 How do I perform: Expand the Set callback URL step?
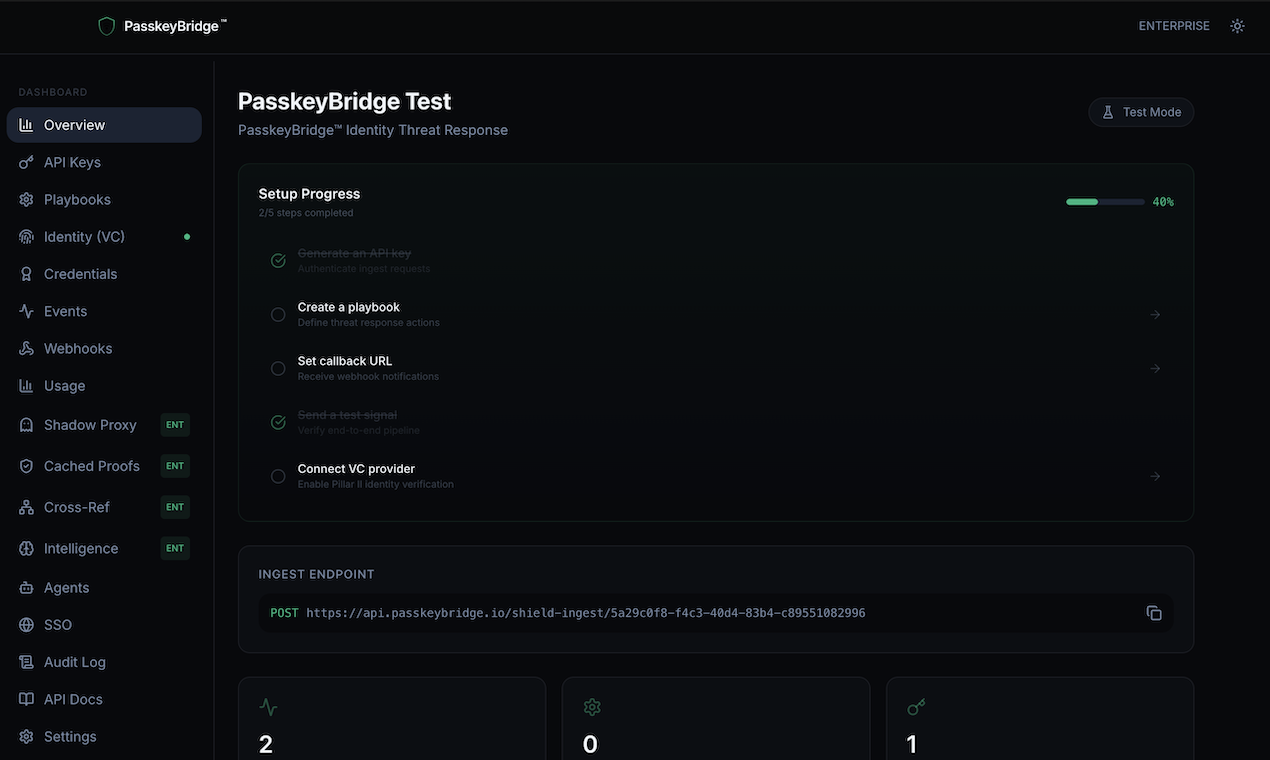(1155, 368)
